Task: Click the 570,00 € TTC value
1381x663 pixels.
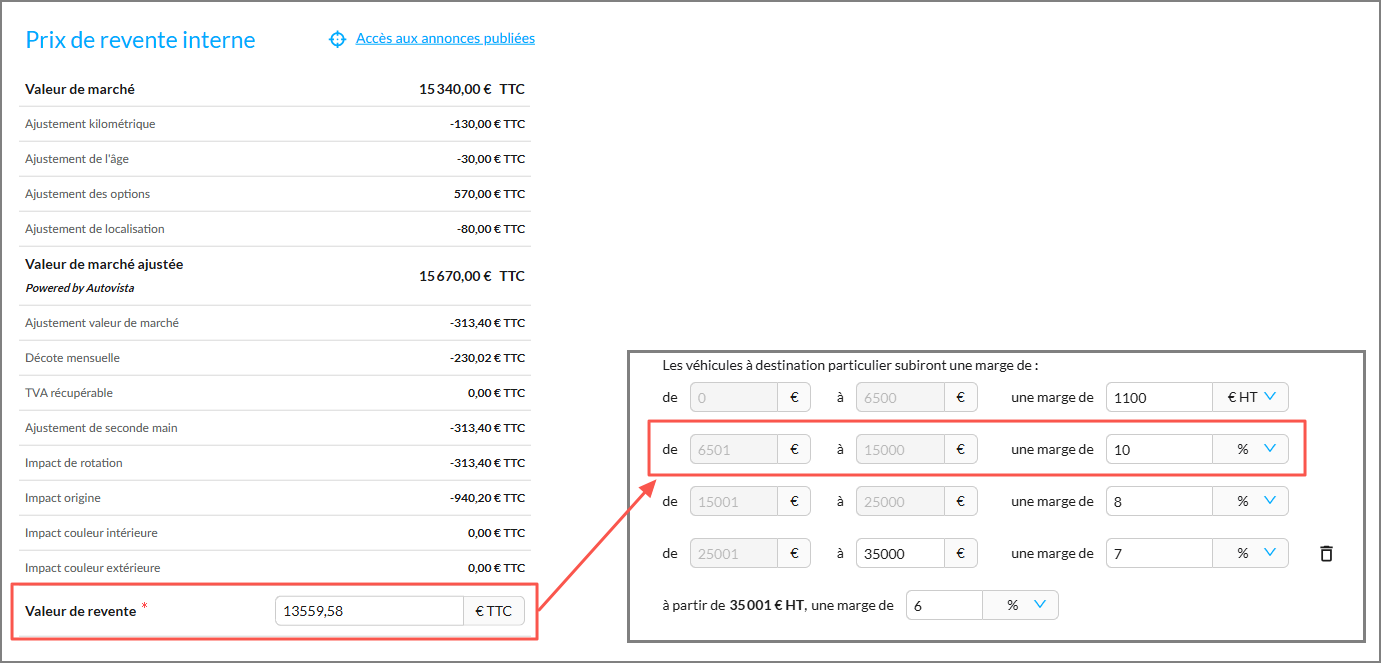Action: [x=490, y=194]
